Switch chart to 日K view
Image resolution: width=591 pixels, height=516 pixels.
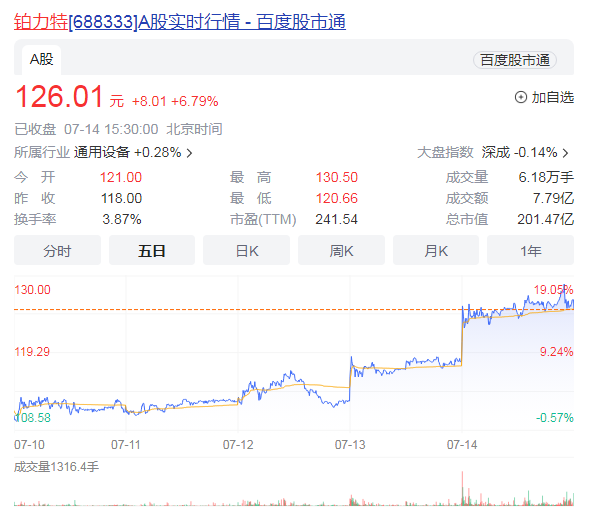point(247,250)
